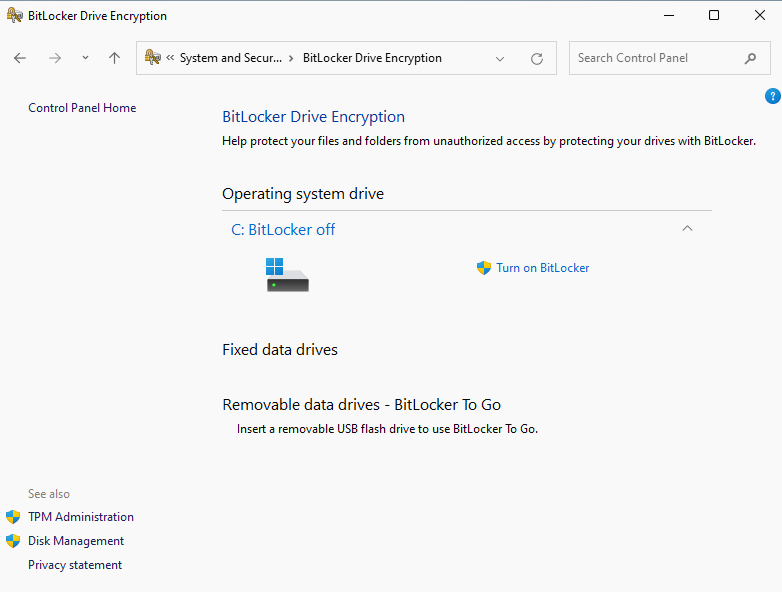
Task: Expand the address bar previous locations dropdown
Action: coord(500,58)
